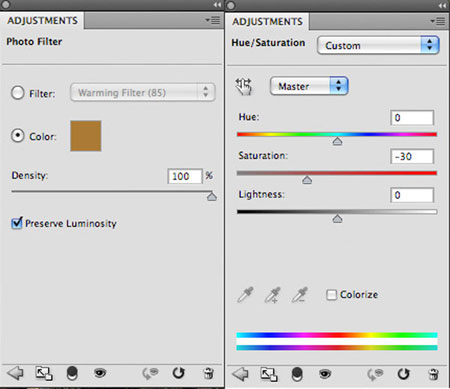Click back arrow in Hue/Saturation panel
Viewport: 450px width, 389px height.
(240, 374)
